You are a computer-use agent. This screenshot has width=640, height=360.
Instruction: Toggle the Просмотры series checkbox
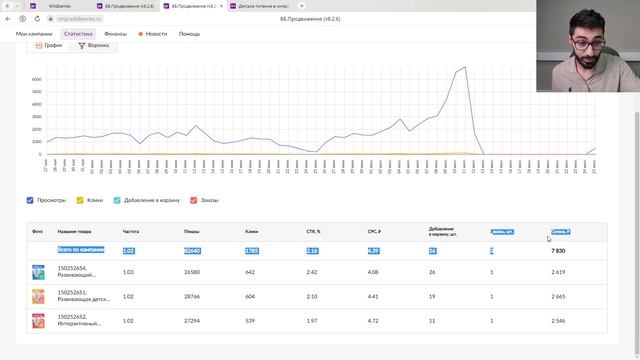point(30,200)
